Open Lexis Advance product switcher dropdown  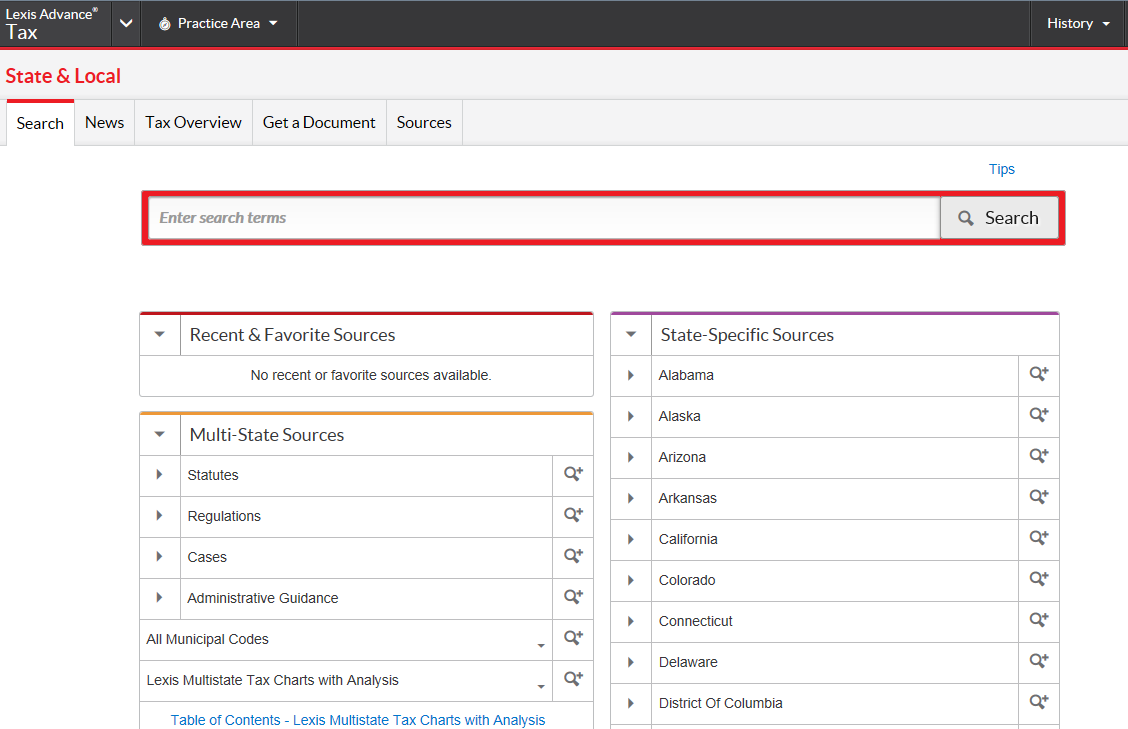(x=125, y=23)
